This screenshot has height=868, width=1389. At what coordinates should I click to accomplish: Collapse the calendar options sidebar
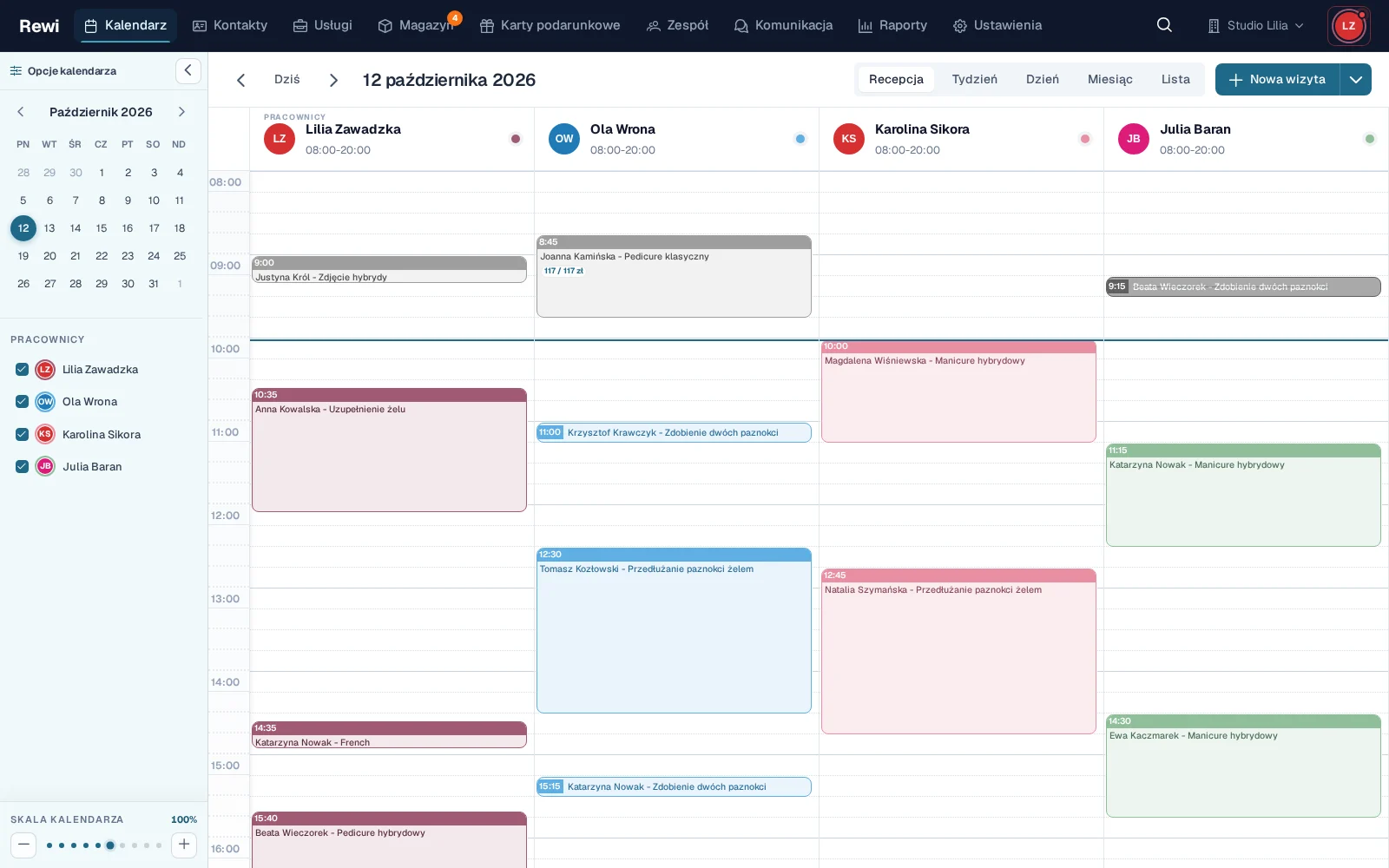point(188,70)
